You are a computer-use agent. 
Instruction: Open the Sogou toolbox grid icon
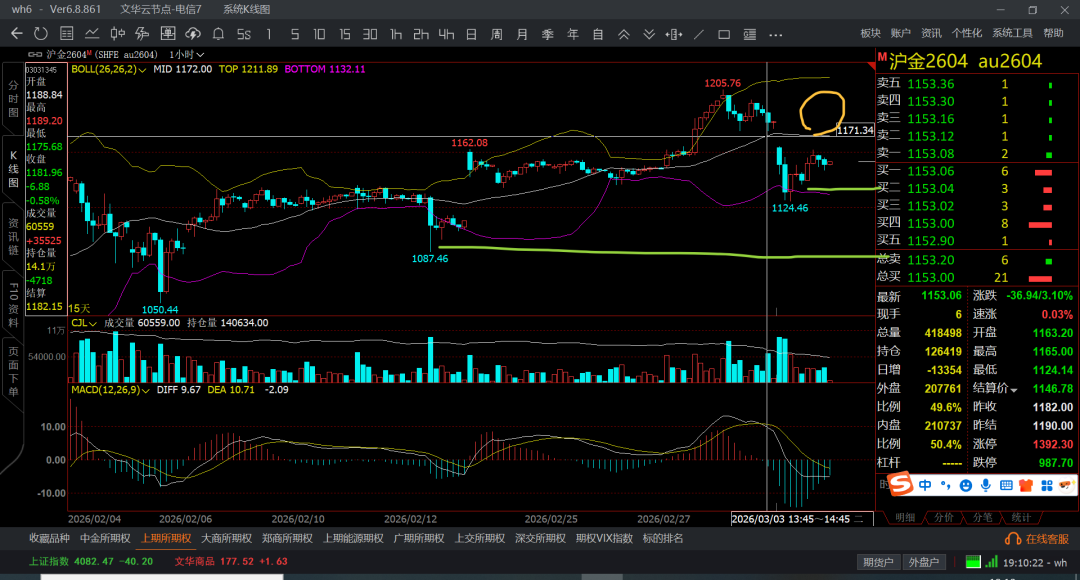pyautogui.click(x=1047, y=486)
